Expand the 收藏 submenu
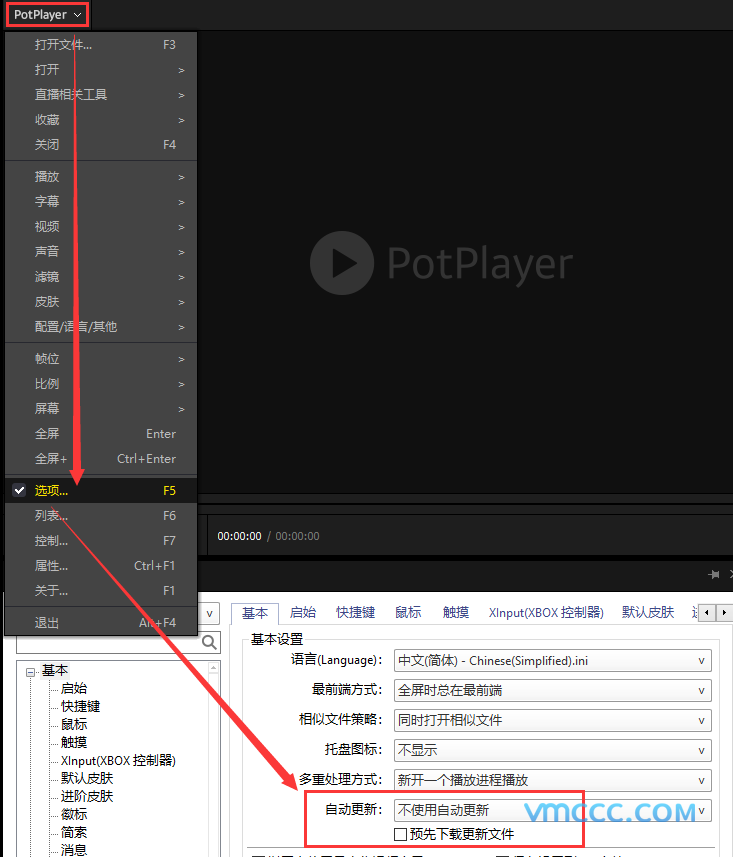This screenshot has height=857, width=733. click(101, 120)
